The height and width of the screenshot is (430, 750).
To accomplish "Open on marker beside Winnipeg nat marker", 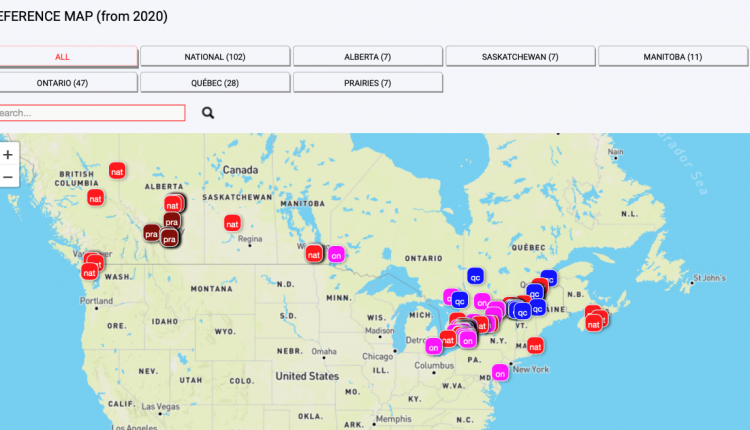I will [336, 255].
